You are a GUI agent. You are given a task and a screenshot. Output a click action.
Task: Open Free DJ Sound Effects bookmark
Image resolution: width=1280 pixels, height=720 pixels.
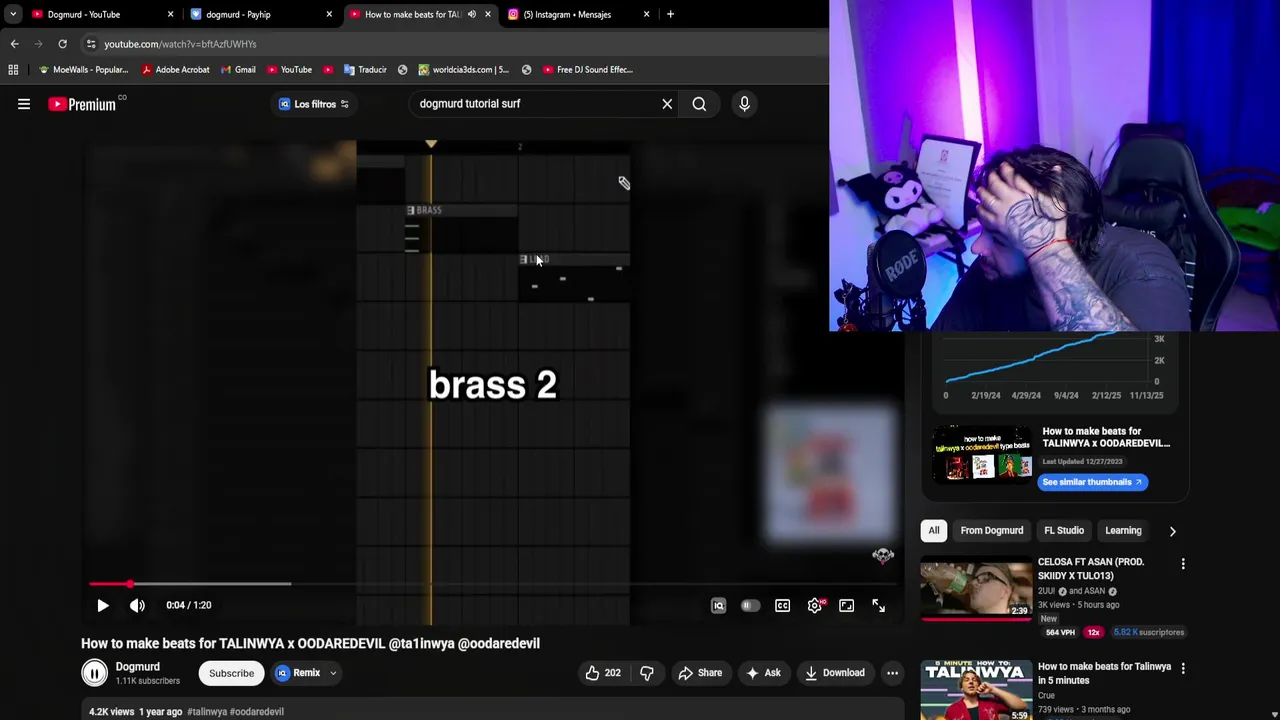pyautogui.click(x=587, y=70)
